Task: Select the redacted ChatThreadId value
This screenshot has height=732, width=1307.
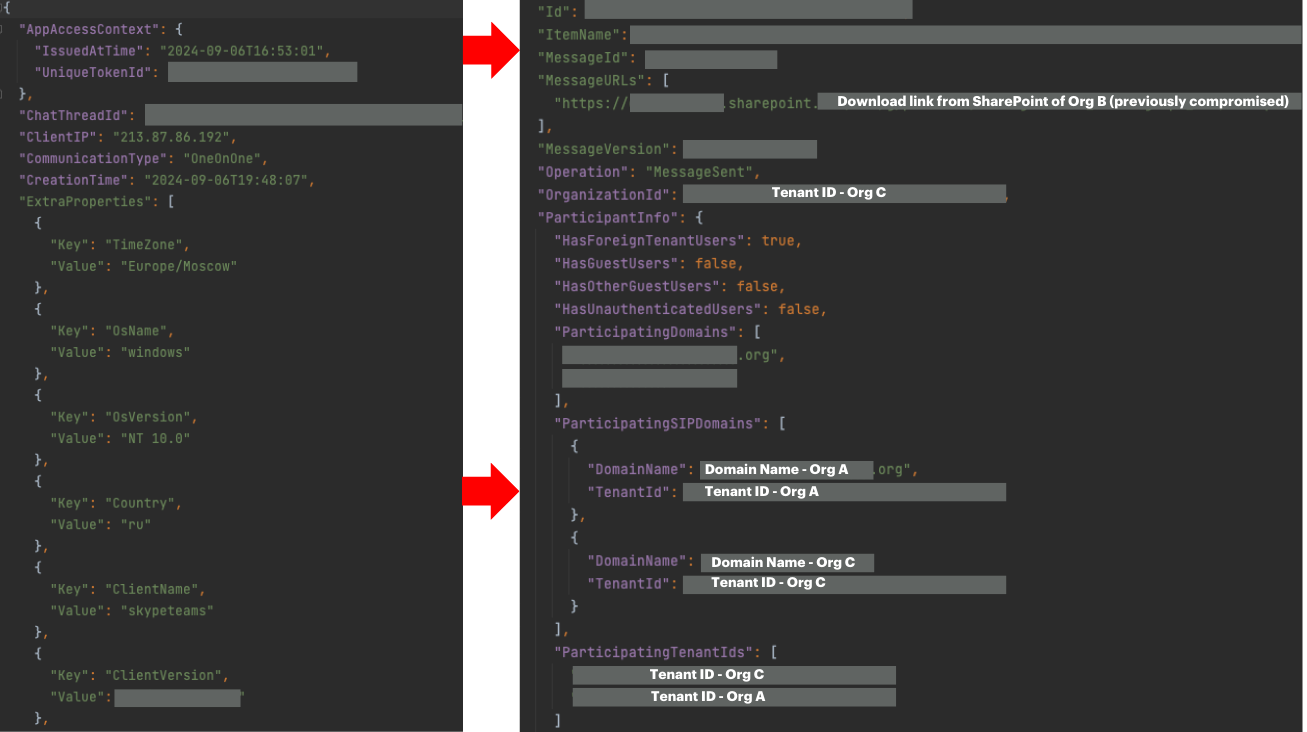Action: point(303,116)
